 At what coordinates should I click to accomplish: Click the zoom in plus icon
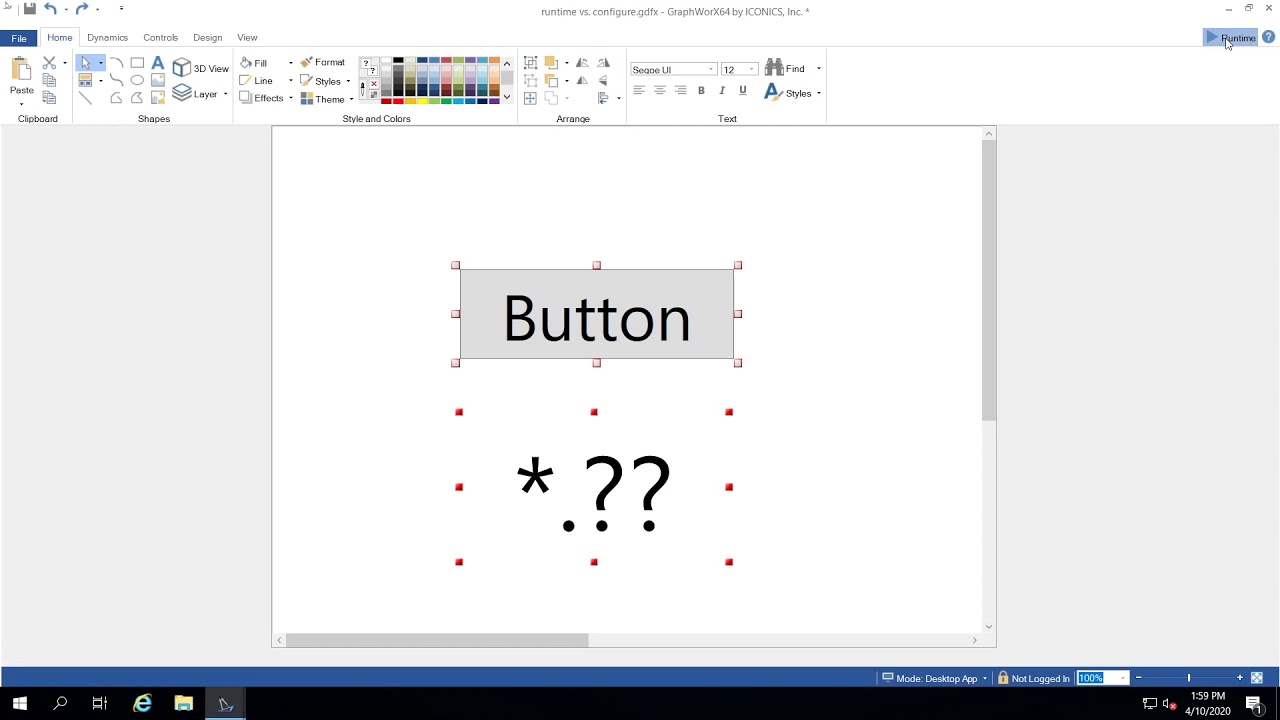[x=1240, y=678]
